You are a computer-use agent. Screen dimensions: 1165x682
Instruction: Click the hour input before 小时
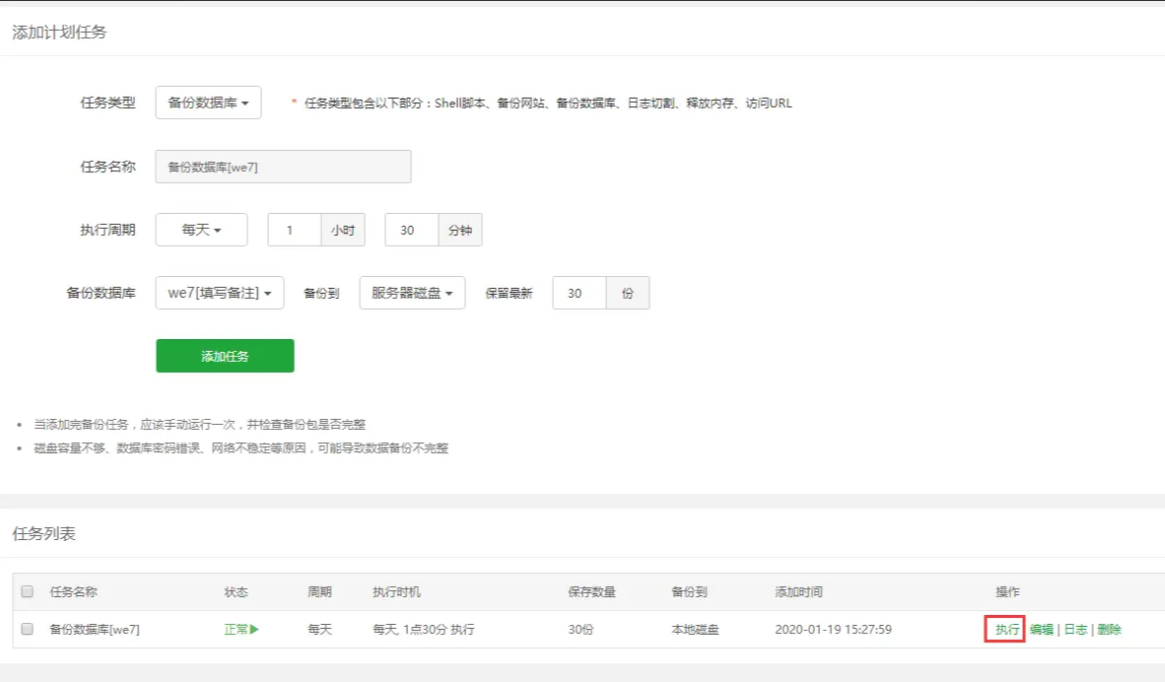tap(294, 230)
